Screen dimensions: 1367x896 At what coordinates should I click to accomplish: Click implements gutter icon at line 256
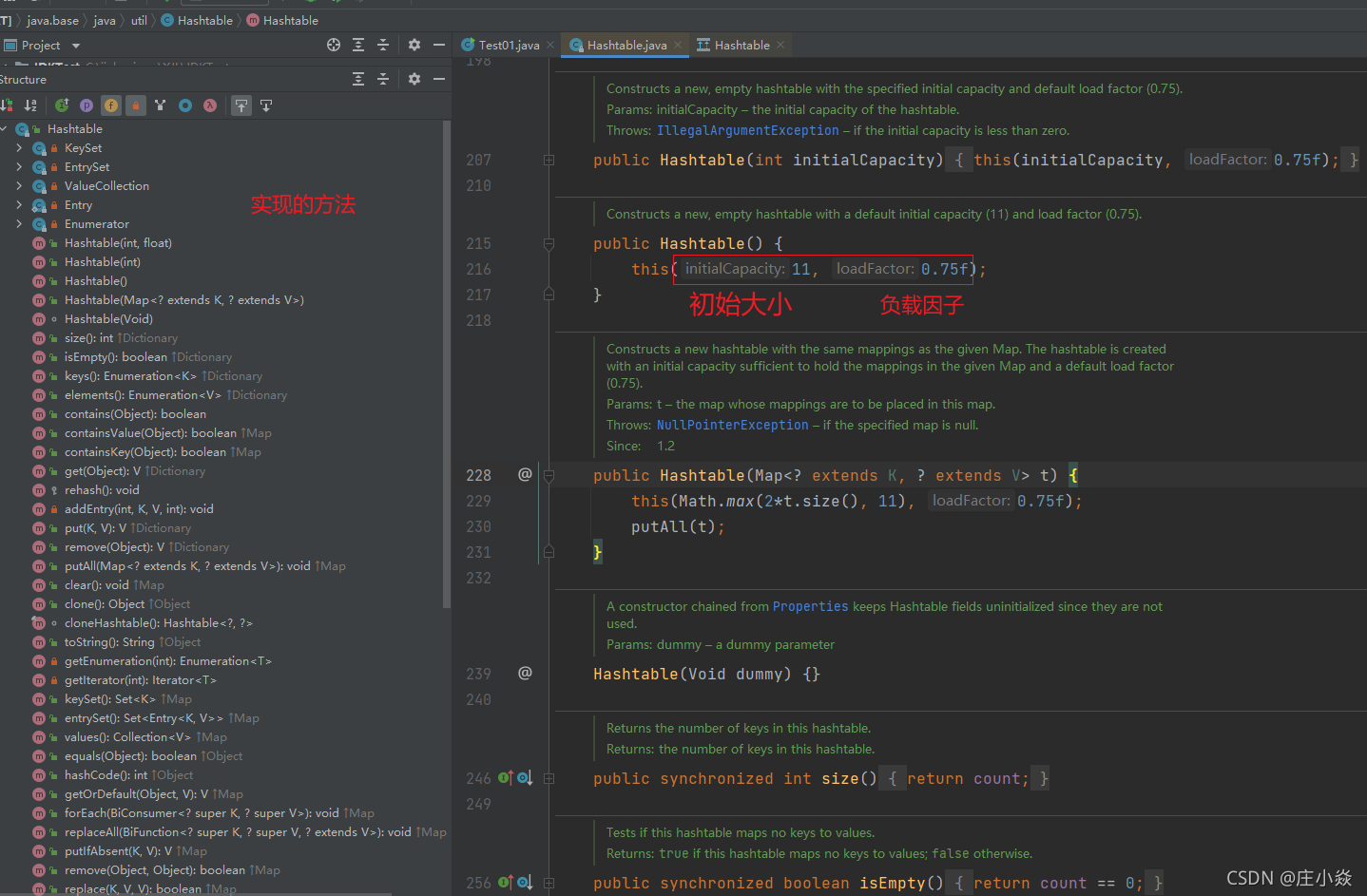(506, 883)
